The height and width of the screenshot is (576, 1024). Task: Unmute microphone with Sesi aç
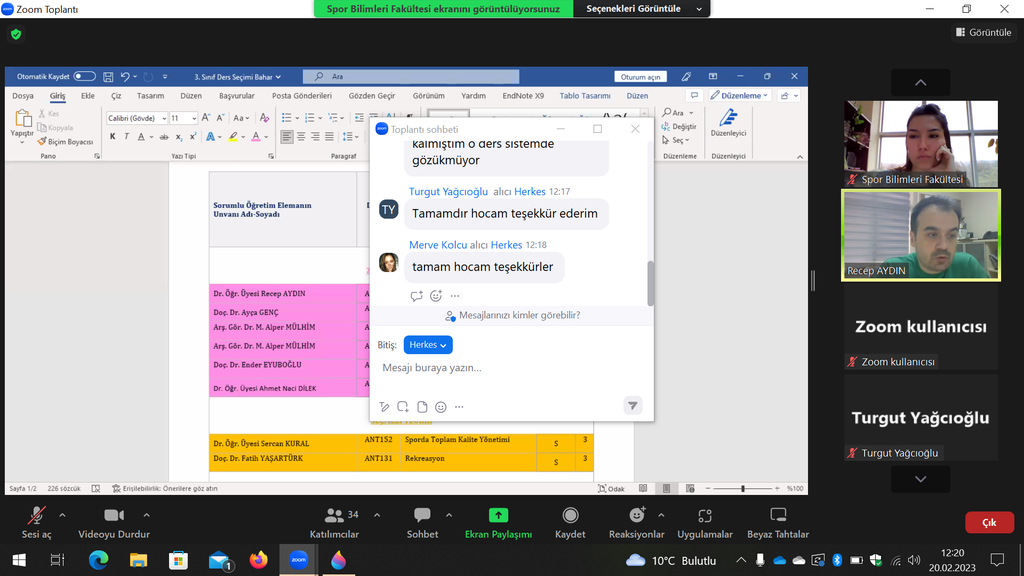pyautogui.click(x=37, y=520)
